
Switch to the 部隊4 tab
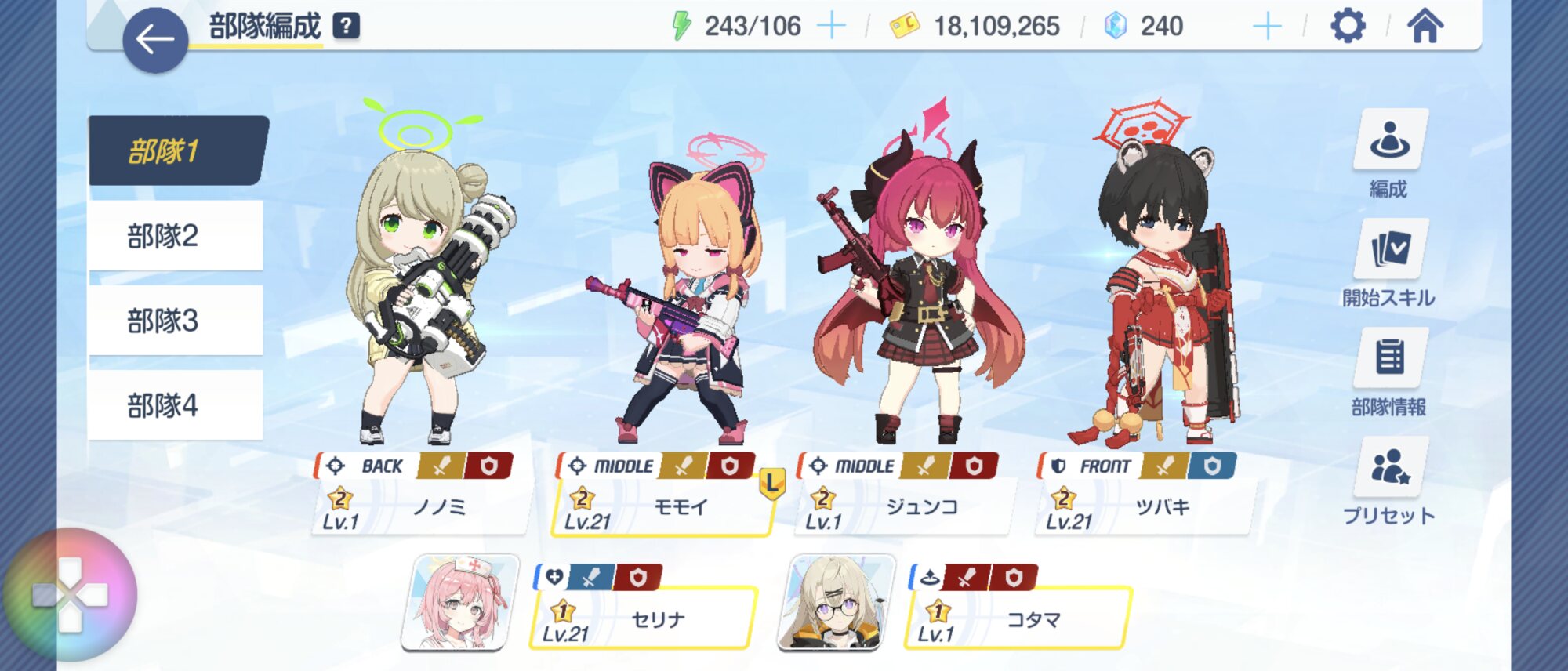176,404
